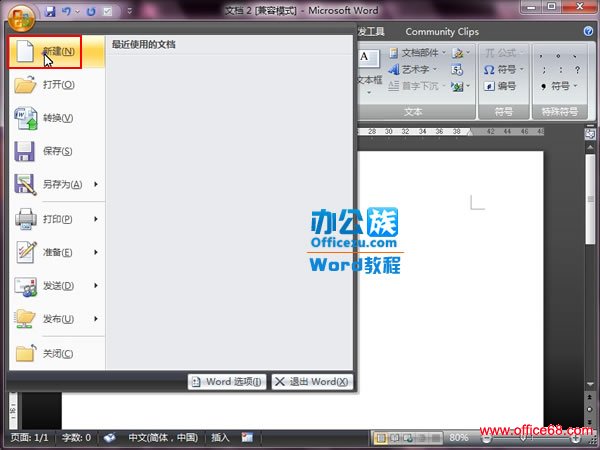Click the select browse object button
Image resolution: width=600 pixels, height=450 pixels.
590,409
